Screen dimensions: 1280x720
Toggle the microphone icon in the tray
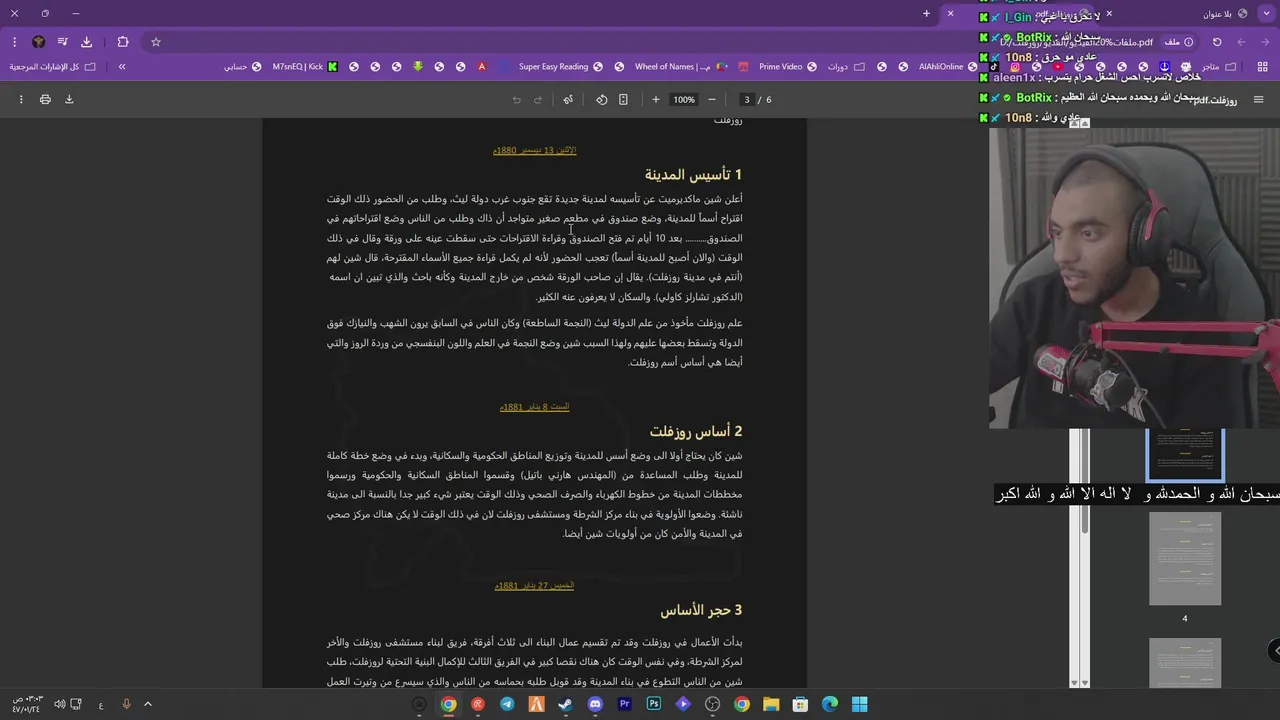pos(126,704)
